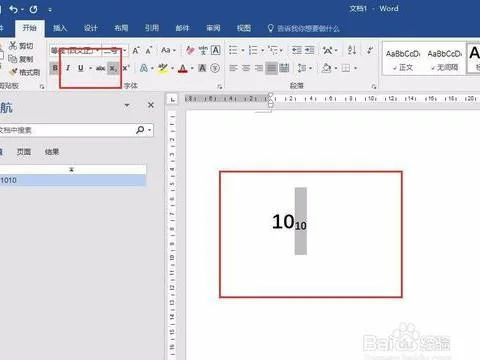Justify paragraph text
Viewport: 480px width, 360px height.
point(271,68)
